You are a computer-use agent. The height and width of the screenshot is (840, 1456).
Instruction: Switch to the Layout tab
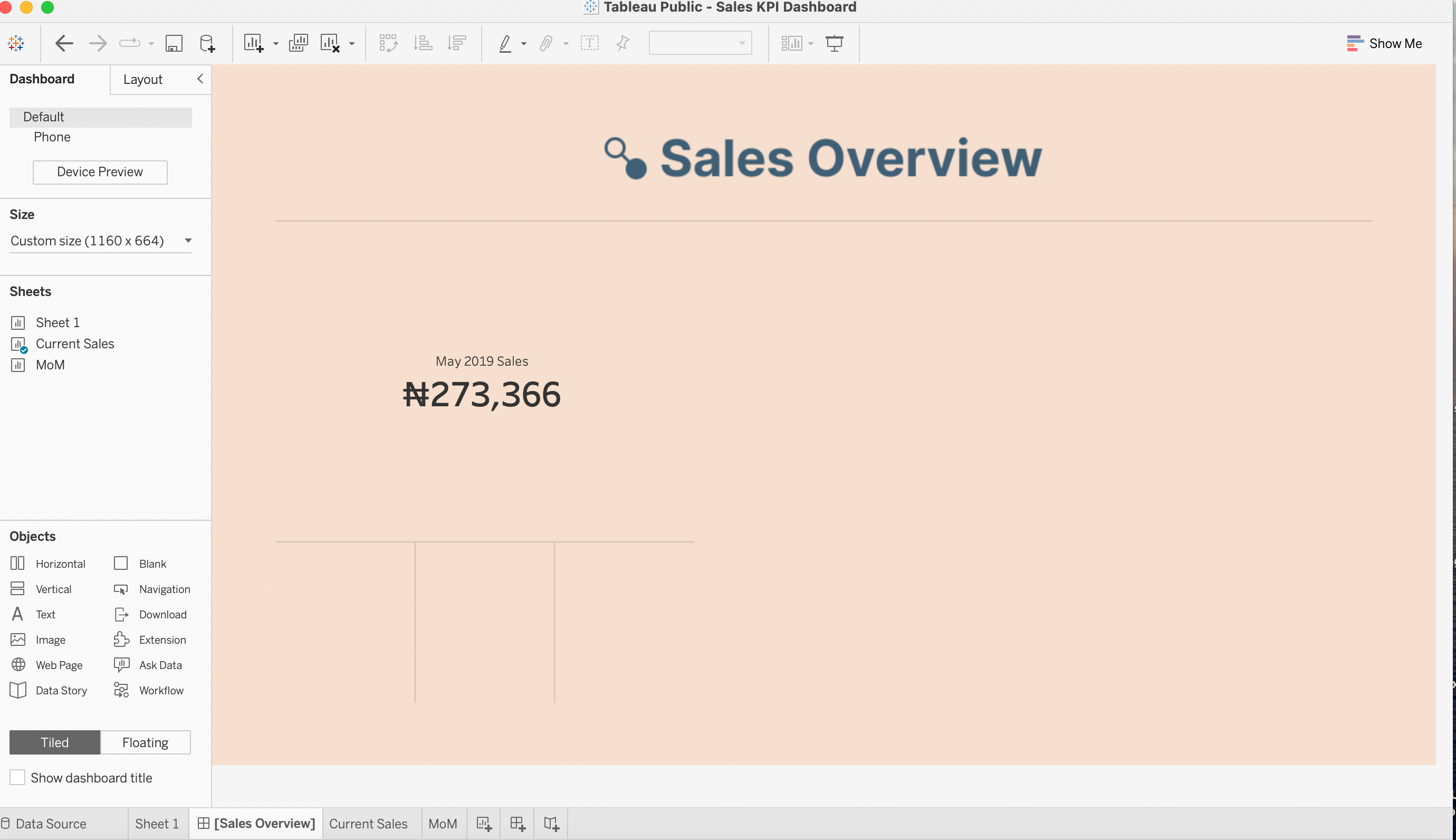tap(142, 80)
